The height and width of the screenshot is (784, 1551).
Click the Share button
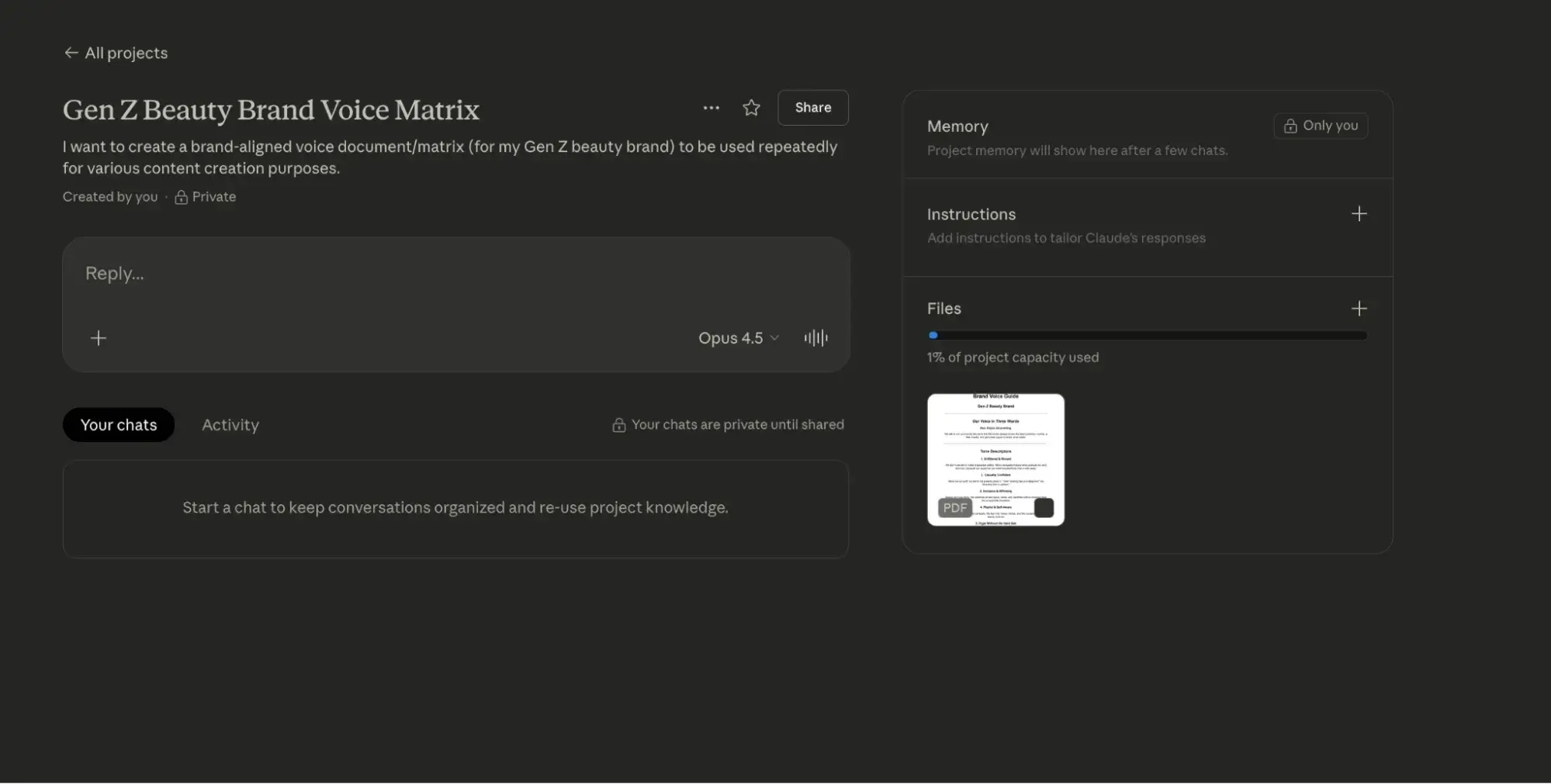812,107
